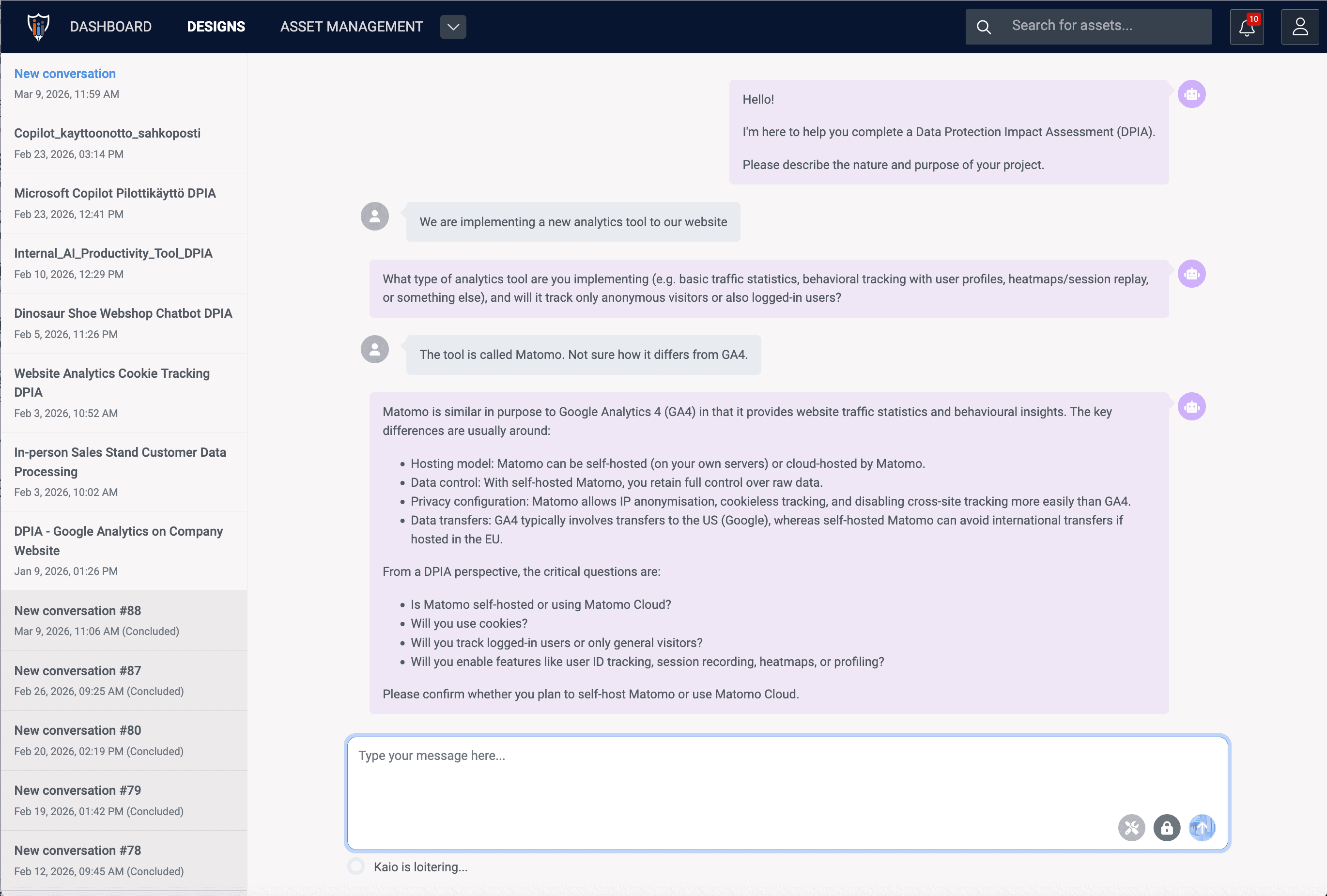This screenshot has height=896, width=1327.
Task: Click the tools wrench icon in message box
Action: pyautogui.click(x=1131, y=828)
